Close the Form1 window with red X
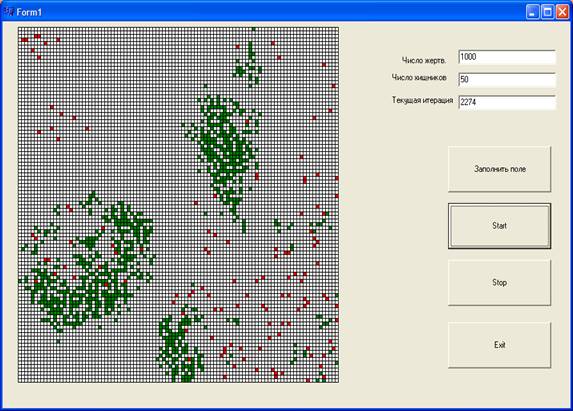The height and width of the screenshot is (411, 573). point(562,12)
